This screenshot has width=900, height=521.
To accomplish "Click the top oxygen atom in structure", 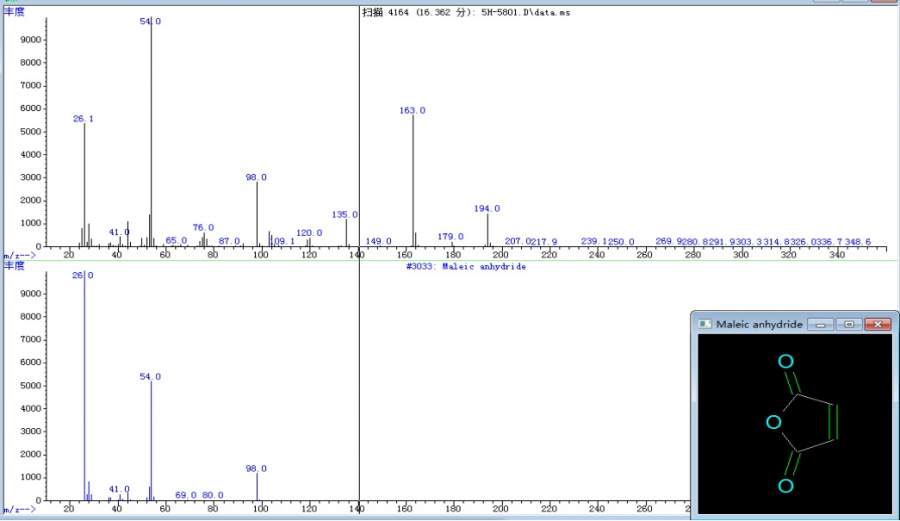I will coord(786,361).
